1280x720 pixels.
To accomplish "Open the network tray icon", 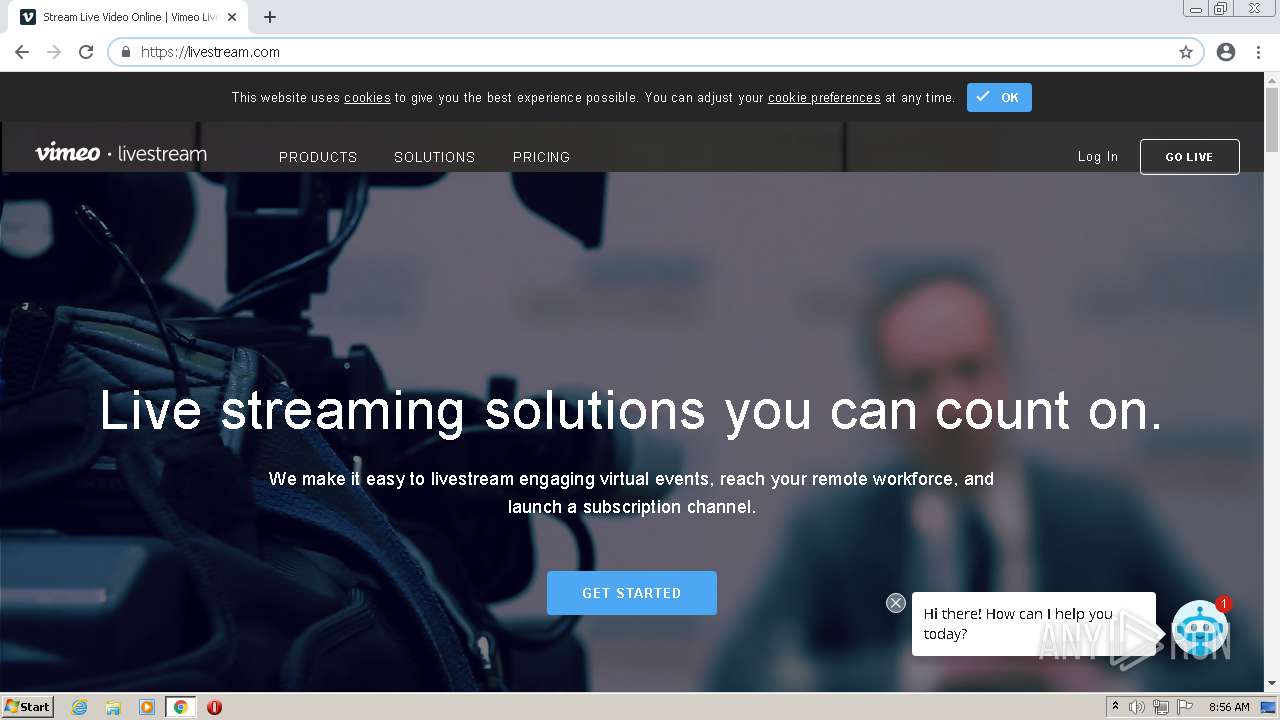I will point(1160,707).
